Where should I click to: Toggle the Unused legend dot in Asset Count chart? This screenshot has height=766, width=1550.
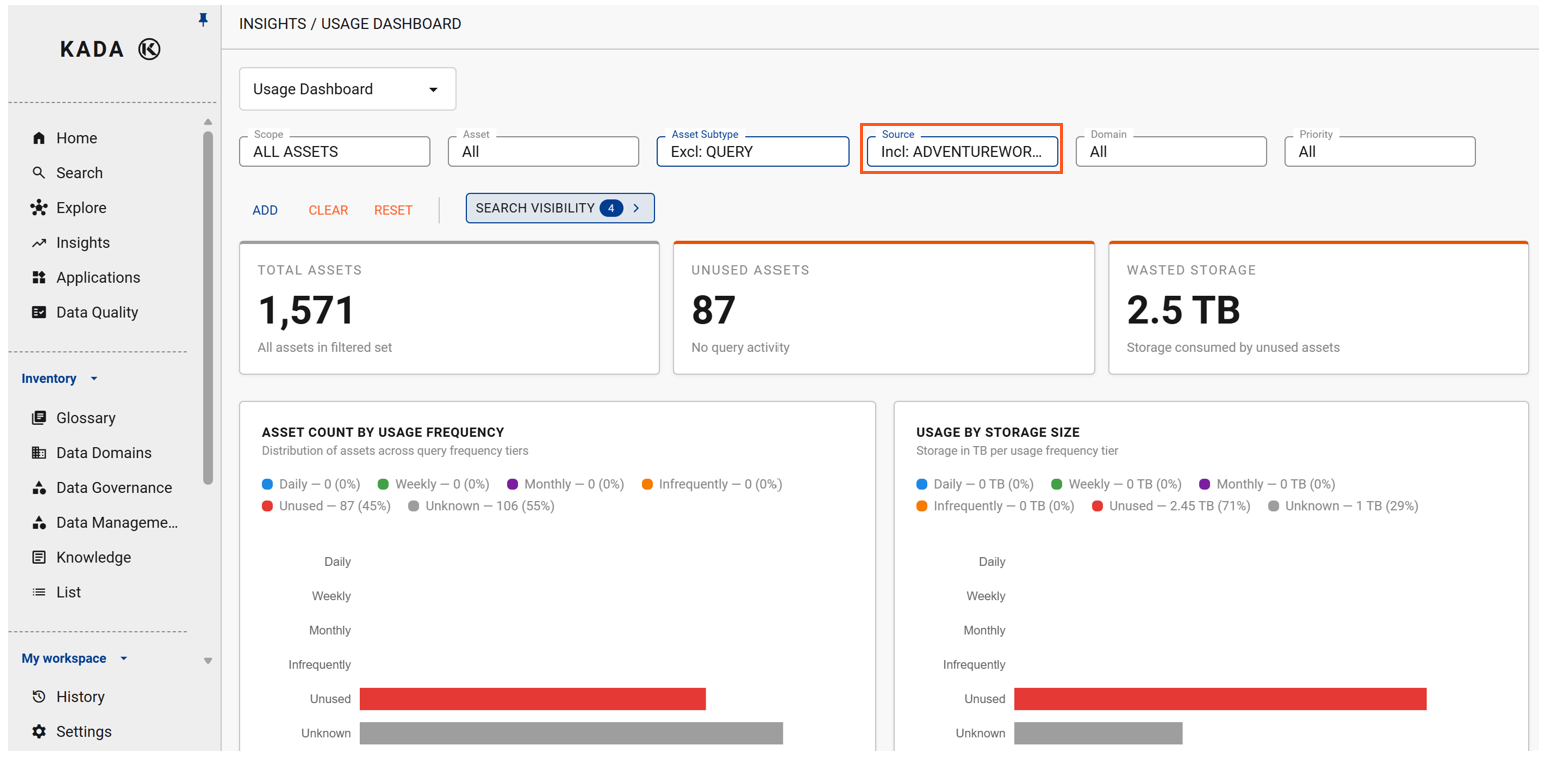point(267,506)
